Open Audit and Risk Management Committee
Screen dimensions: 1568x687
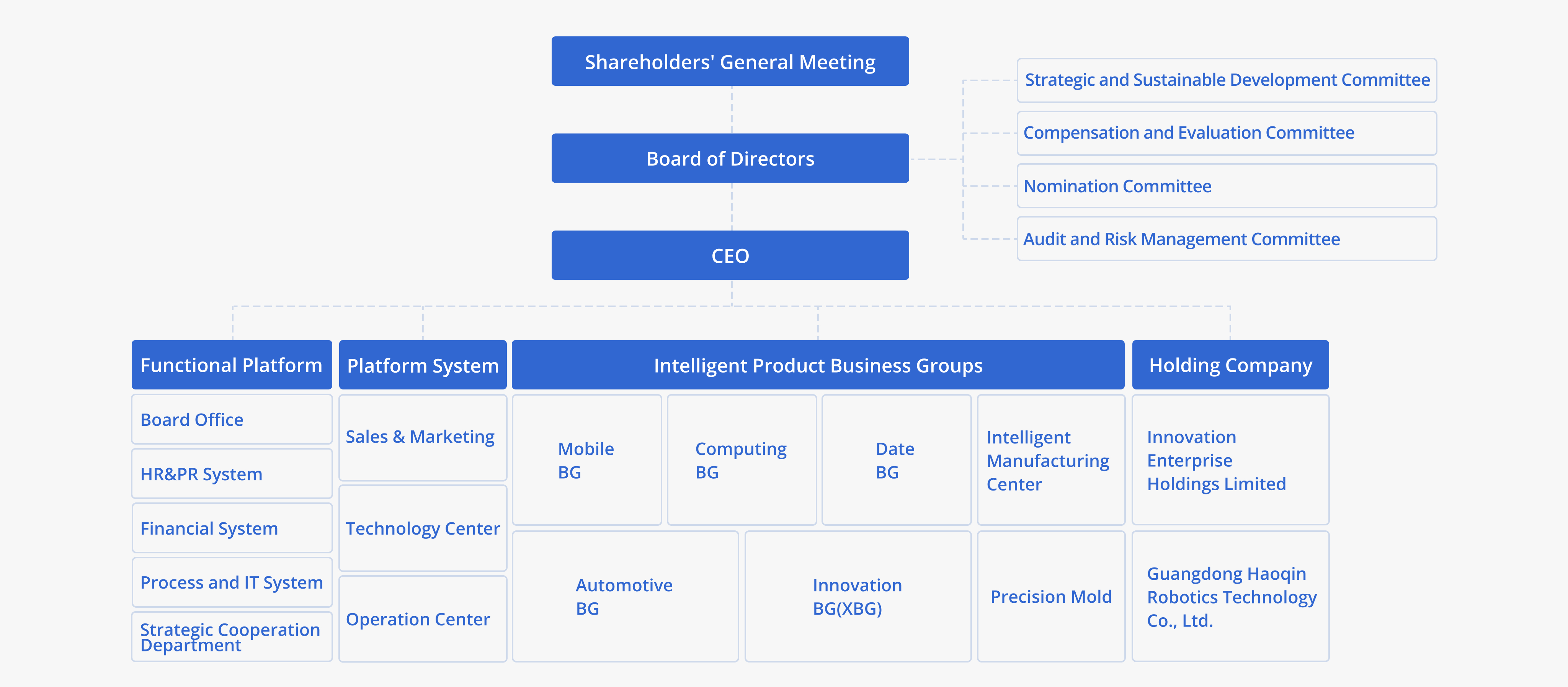pyautogui.click(x=1227, y=239)
